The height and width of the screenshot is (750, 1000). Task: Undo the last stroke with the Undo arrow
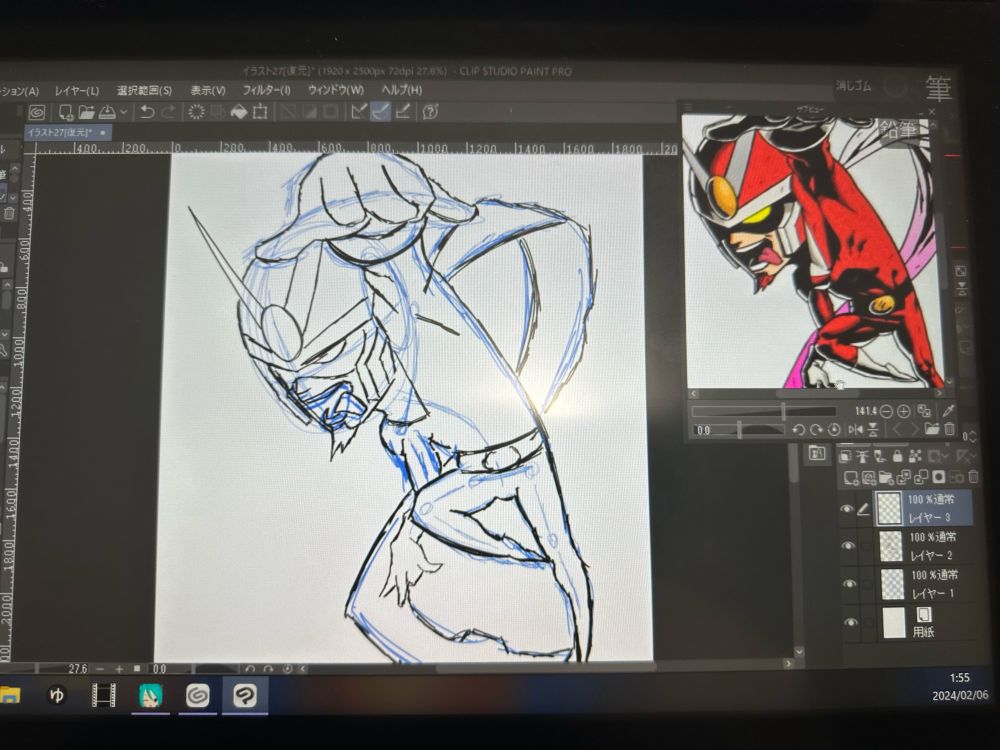[x=147, y=112]
